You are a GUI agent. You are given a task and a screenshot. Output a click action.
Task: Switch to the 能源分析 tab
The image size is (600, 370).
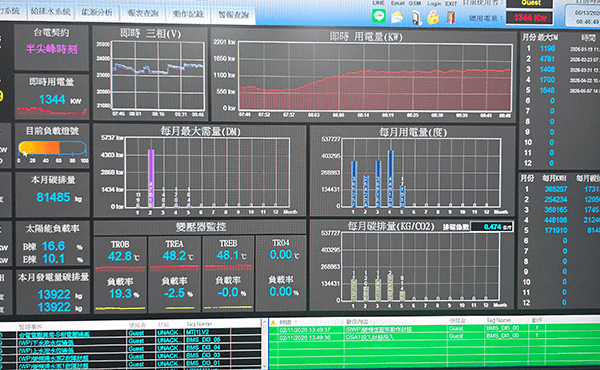(x=97, y=12)
